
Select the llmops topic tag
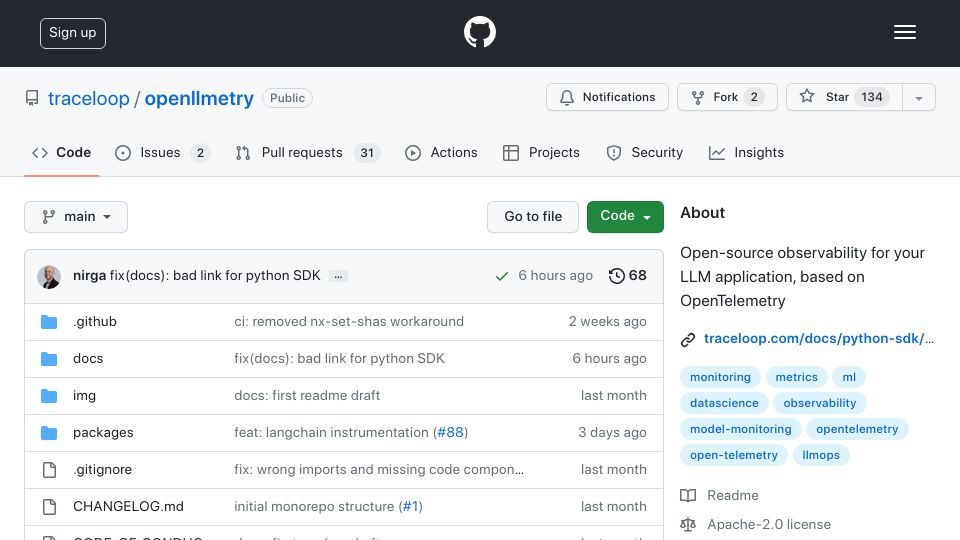(x=821, y=455)
